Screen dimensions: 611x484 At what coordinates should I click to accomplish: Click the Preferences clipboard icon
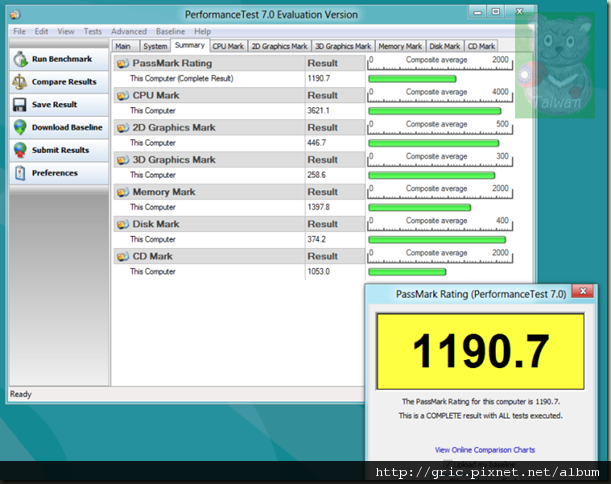tap(20, 173)
